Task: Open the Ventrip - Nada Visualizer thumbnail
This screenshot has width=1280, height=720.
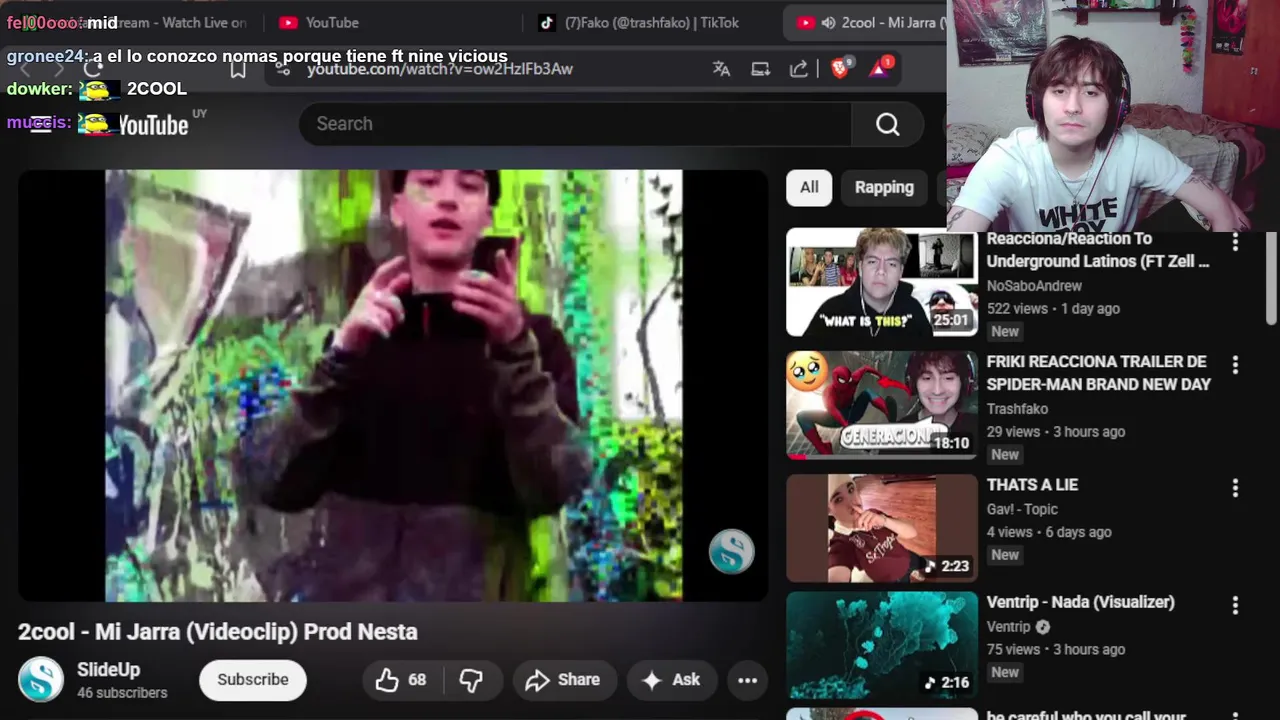Action: pyautogui.click(x=882, y=646)
